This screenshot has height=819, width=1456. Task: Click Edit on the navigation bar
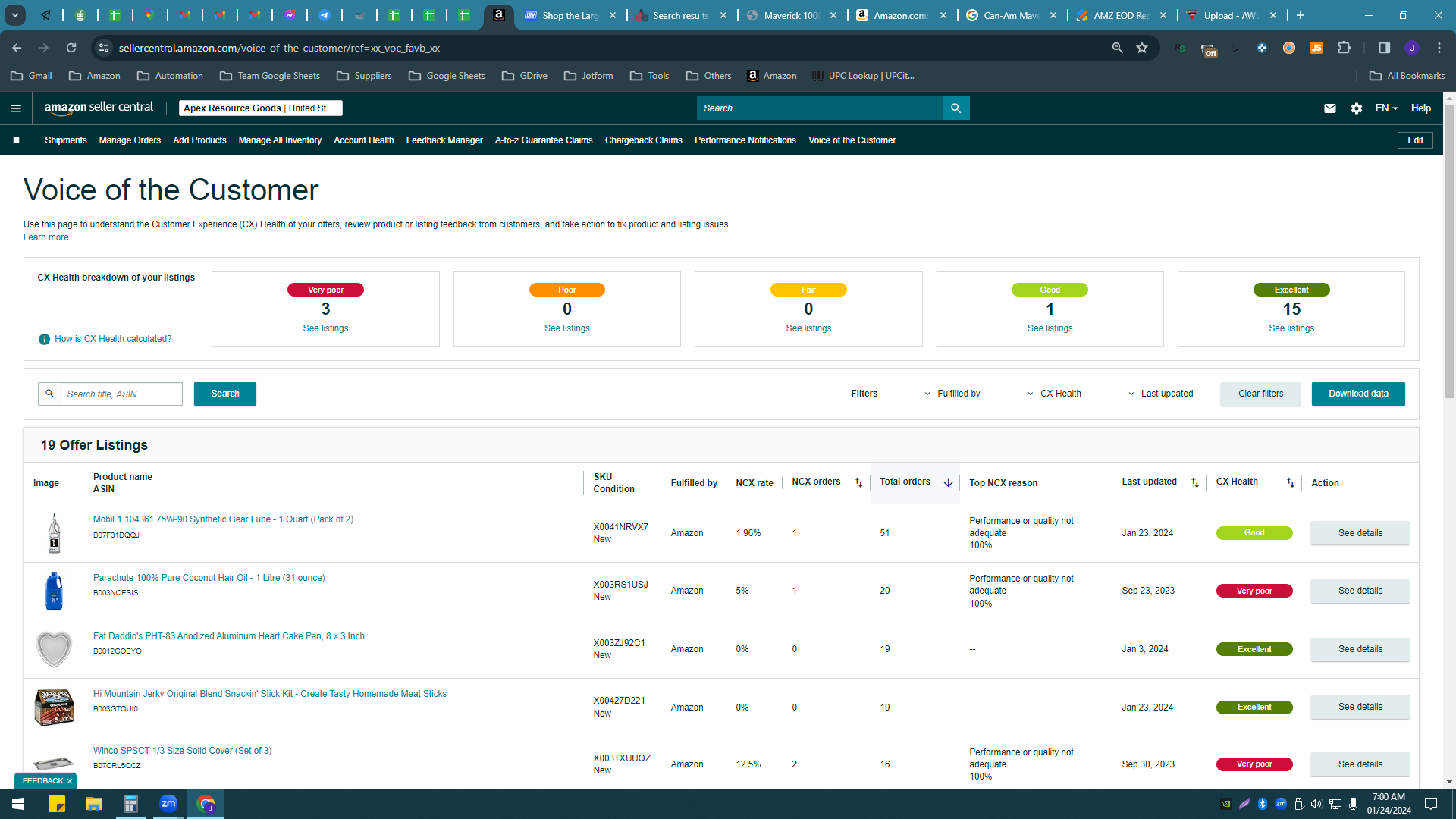tap(1415, 140)
